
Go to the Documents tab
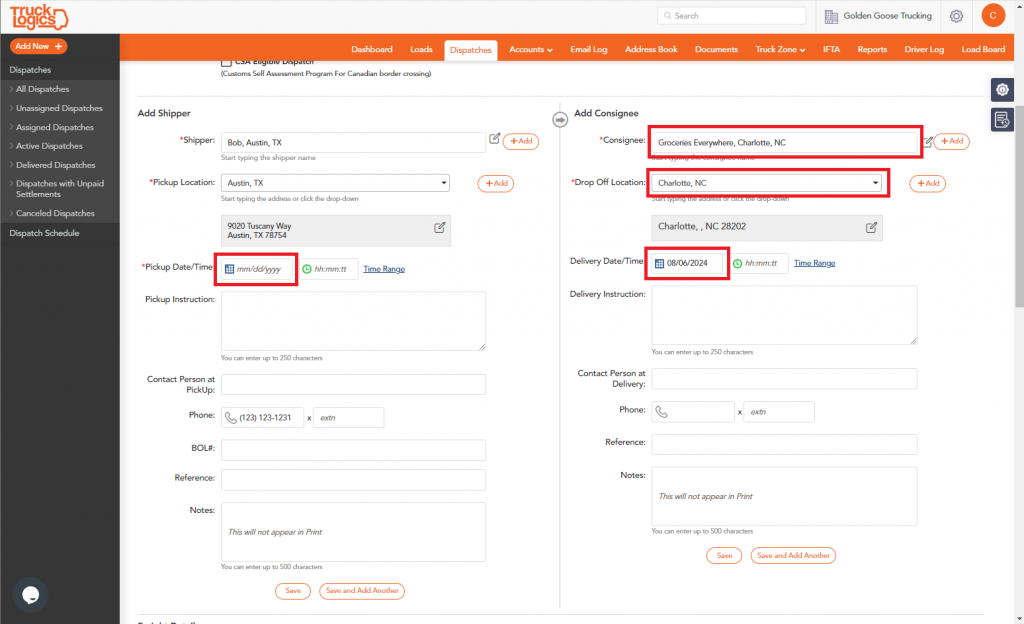tap(716, 50)
